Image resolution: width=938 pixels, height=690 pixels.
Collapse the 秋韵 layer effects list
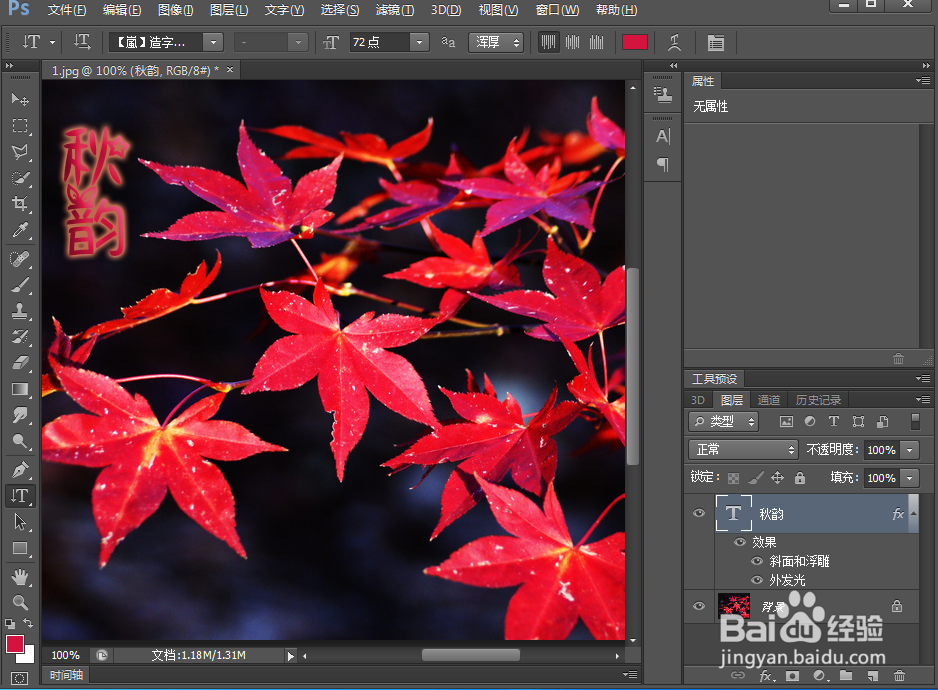[913, 513]
